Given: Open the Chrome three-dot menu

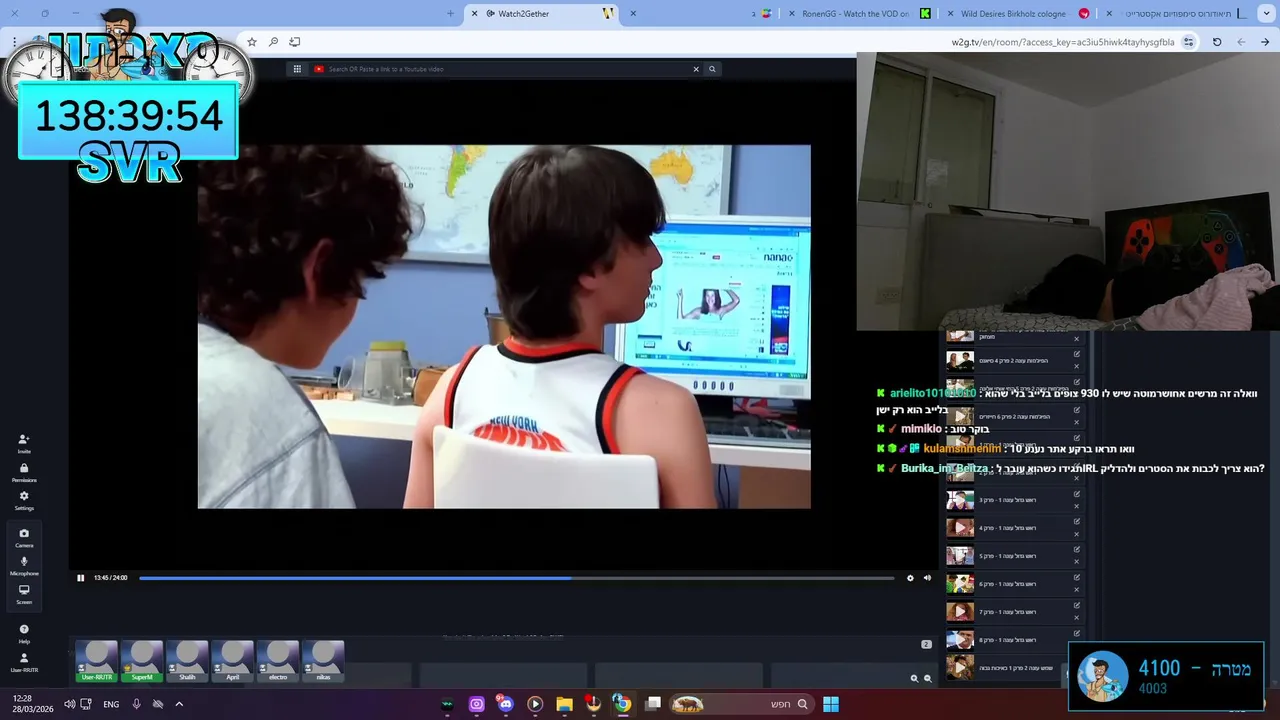Looking at the screenshot, I should point(14,42).
